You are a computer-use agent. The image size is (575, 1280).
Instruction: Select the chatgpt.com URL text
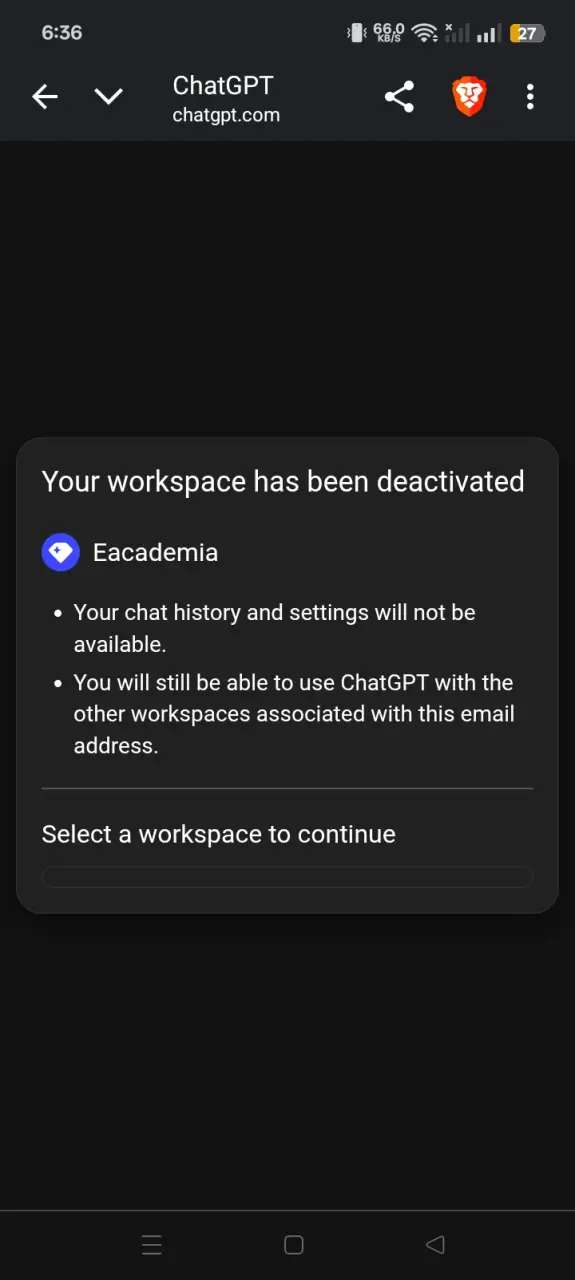coord(226,115)
